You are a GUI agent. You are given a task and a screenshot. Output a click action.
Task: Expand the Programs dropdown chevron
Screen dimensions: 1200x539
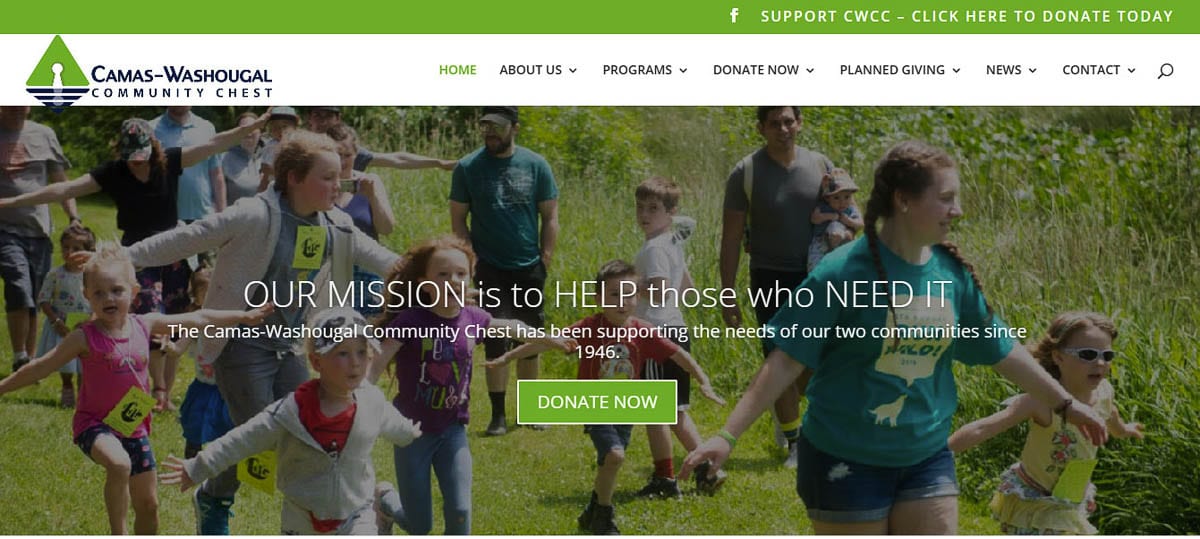pyautogui.click(x=683, y=71)
